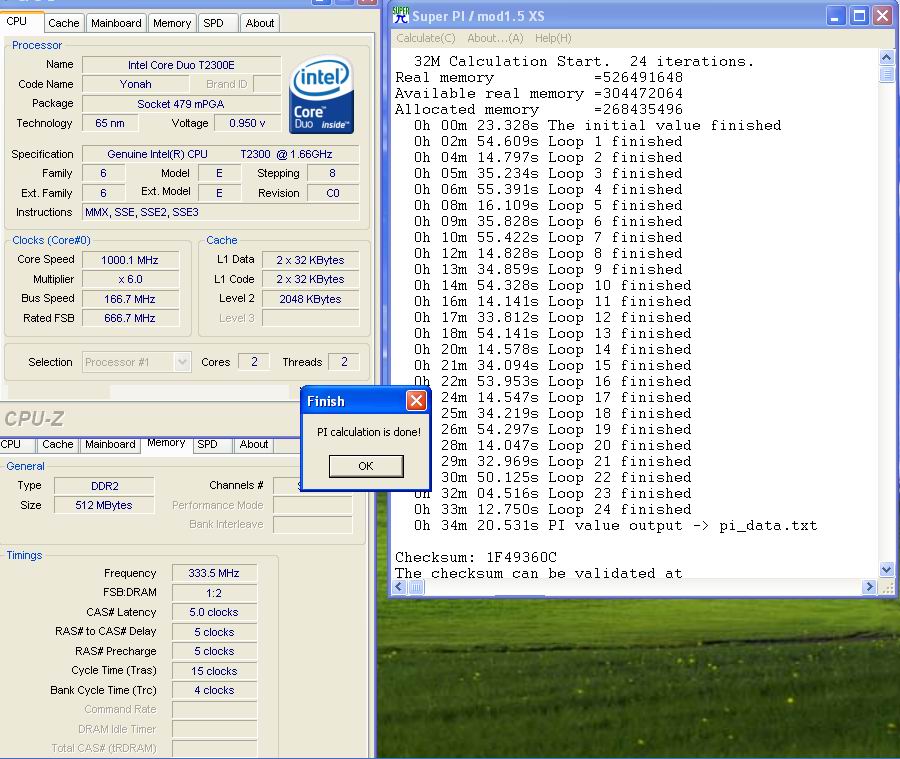This screenshot has height=759, width=900.
Task: Click the scroll right arrow in Super PI
Action: tap(869, 587)
